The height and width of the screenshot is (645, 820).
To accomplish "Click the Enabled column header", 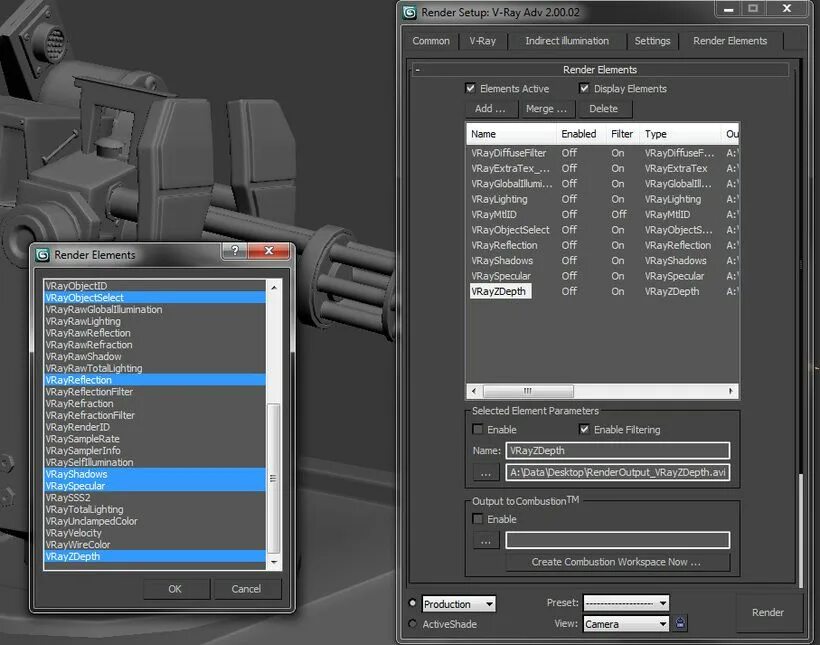I will 579,134.
